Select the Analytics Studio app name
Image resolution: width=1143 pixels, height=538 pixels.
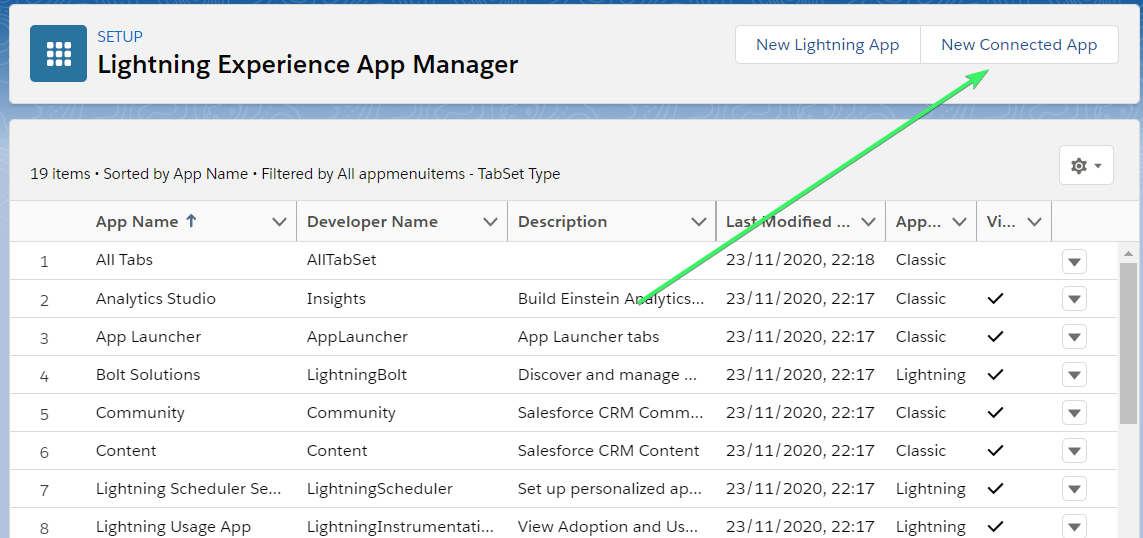pos(156,299)
